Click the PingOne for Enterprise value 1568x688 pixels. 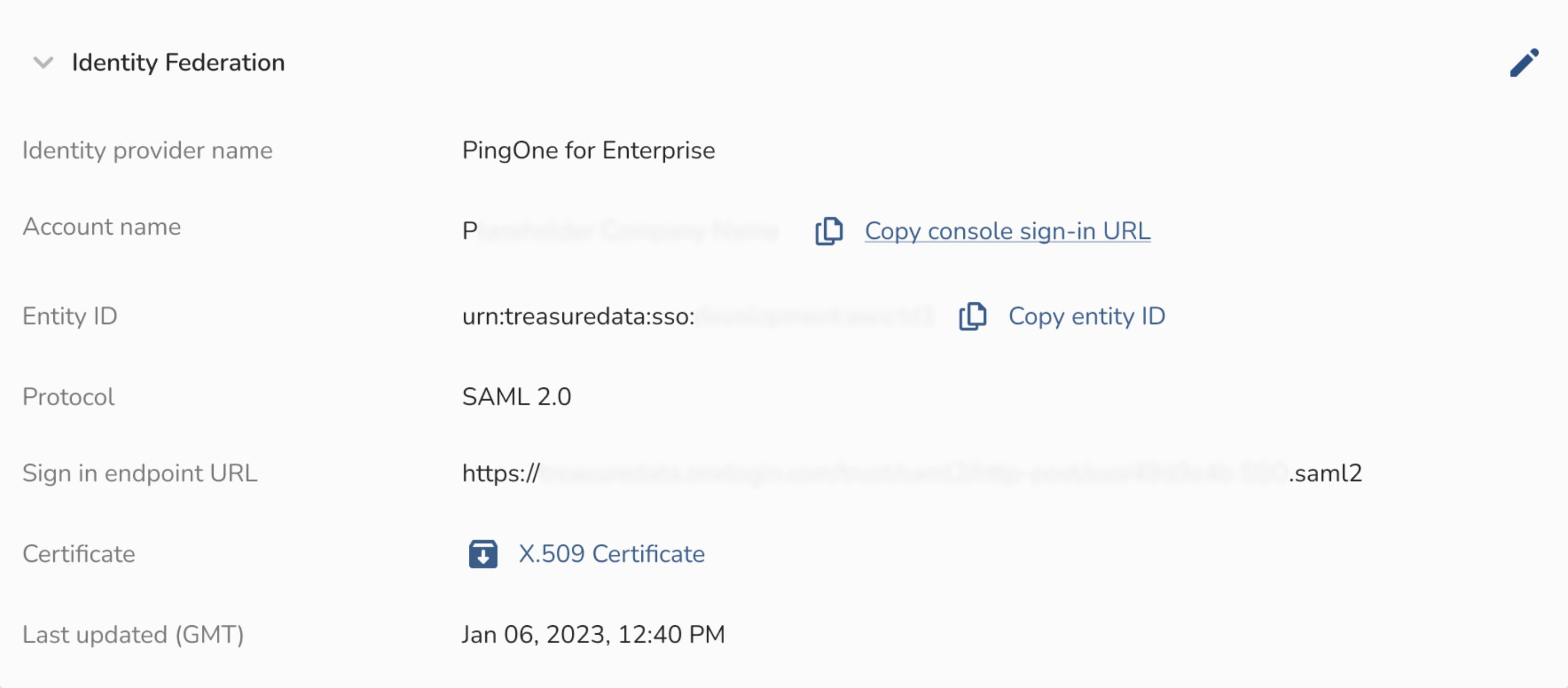pyautogui.click(x=588, y=151)
